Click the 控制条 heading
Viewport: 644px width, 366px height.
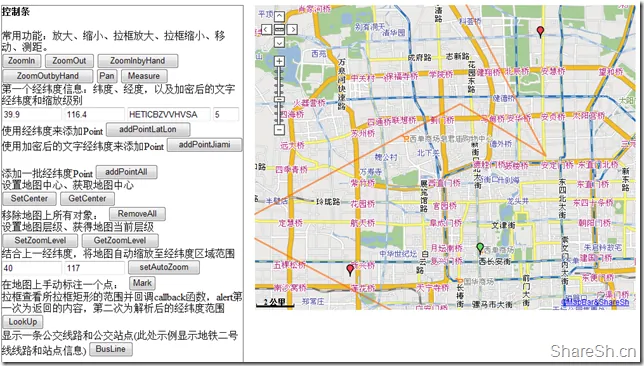point(16,12)
